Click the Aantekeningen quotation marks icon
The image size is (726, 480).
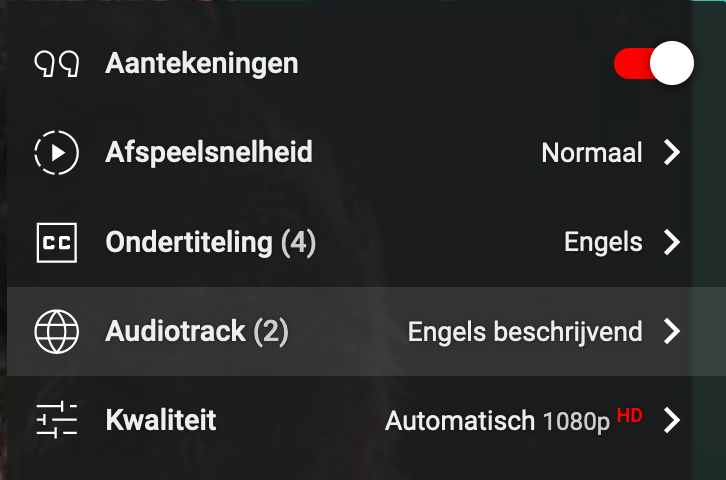click(56, 65)
